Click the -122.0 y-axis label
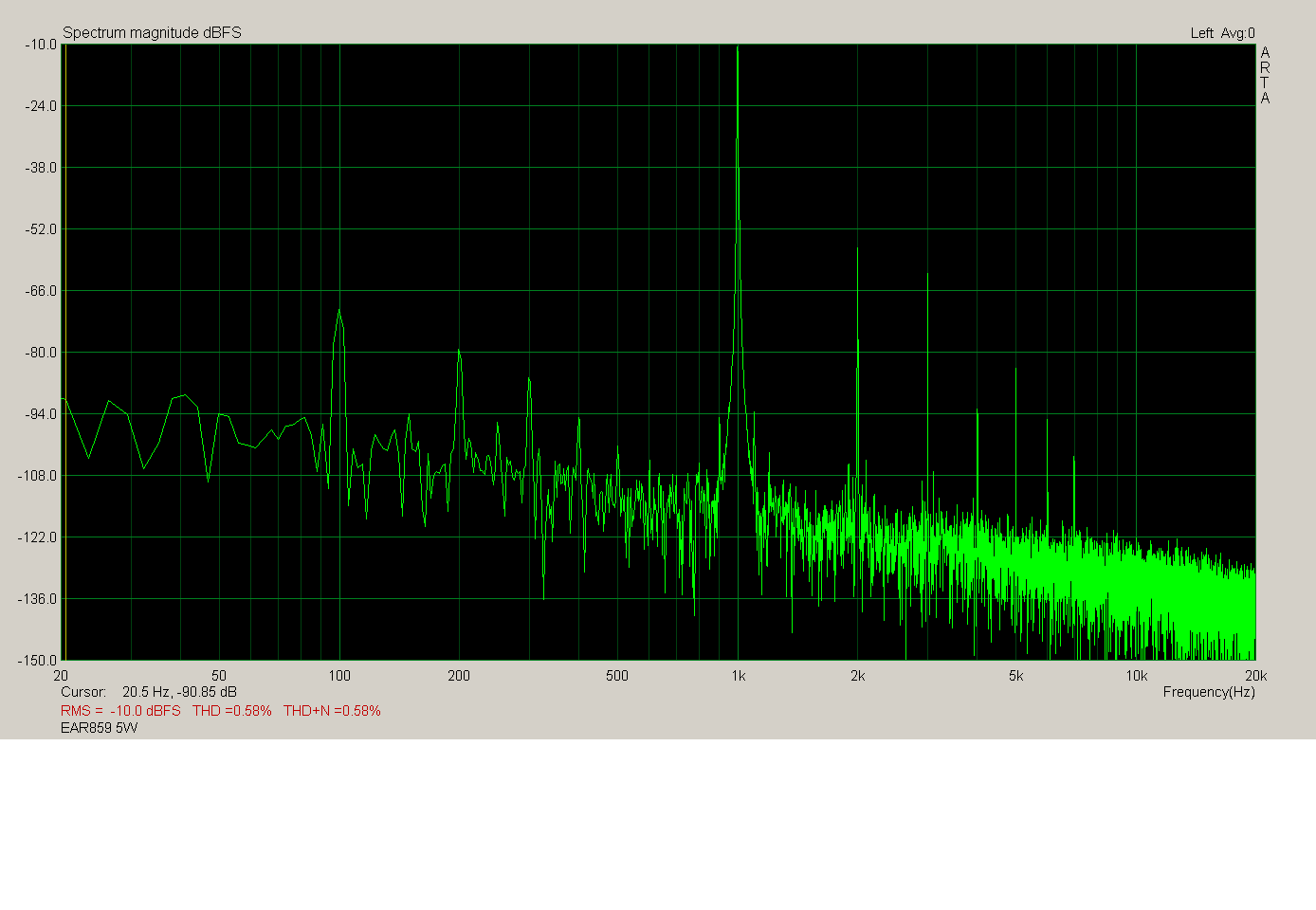The height and width of the screenshot is (910, 1316). (38, 537)
